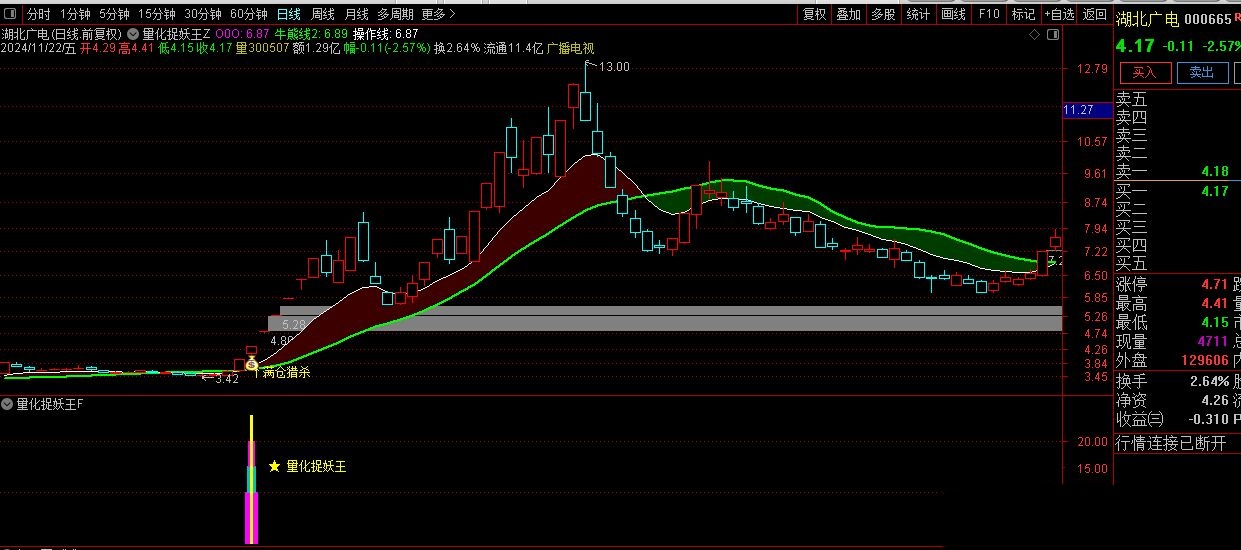Expand the 量化捉妖王Z indicator dropdown
The height and width of the screenshot is (550, 1241).
pyautogui.click(x=134, y=33)
